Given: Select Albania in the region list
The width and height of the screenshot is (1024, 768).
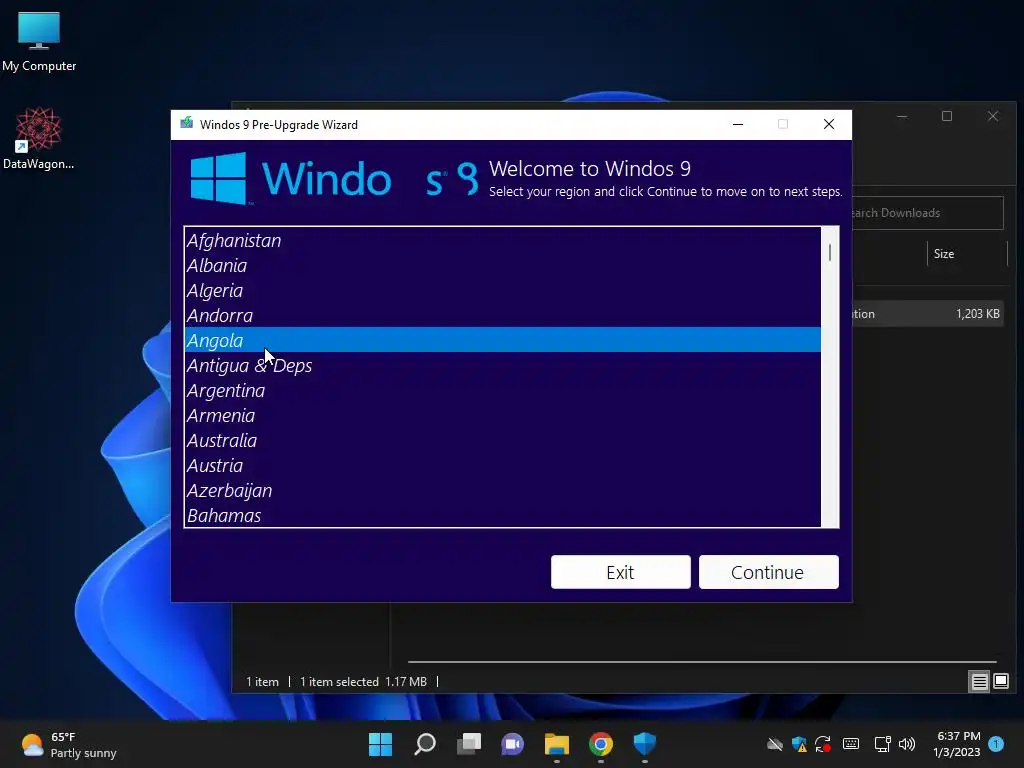Looking at the screenshot, I should click(x=502, y=265).
